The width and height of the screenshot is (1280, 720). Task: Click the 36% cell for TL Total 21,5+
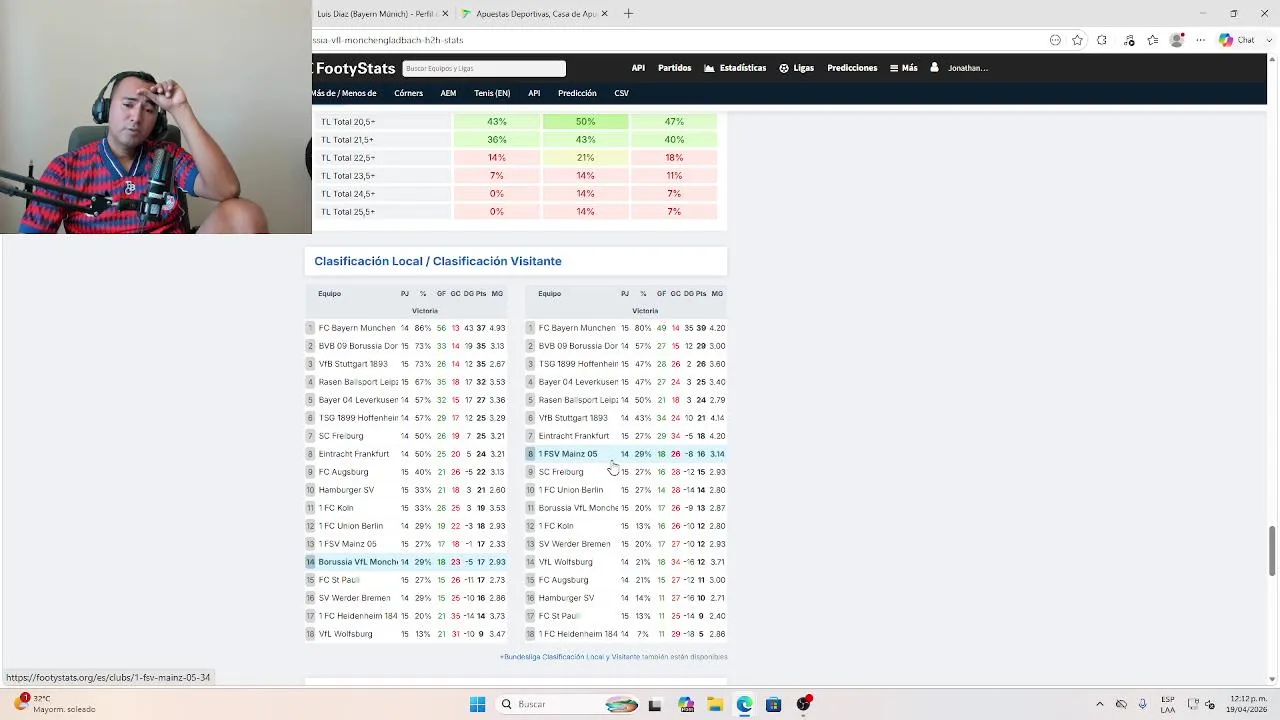coord(497,140)
